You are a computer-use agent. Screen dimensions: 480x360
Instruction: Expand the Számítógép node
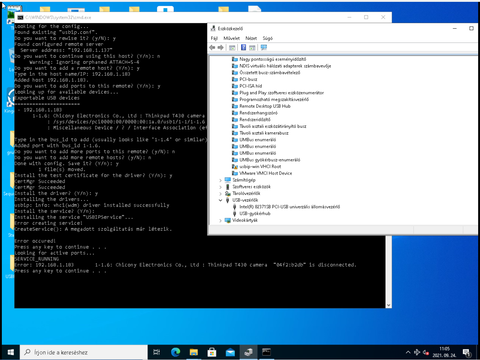[220, 180]
